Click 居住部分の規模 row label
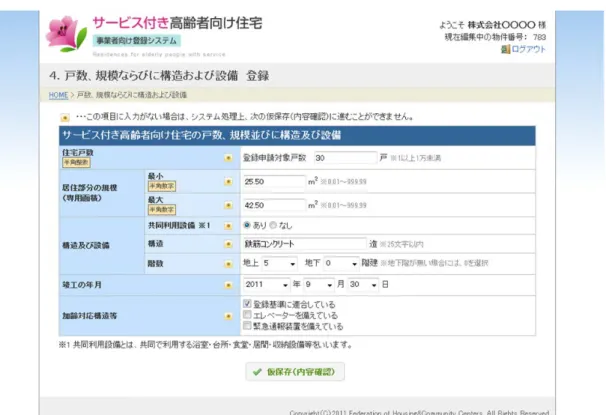 click(x=89, y=193)
